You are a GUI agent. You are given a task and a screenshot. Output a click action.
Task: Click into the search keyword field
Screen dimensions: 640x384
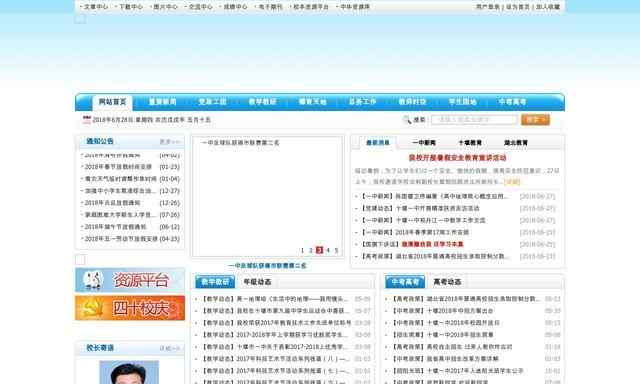tap(474, 120)
